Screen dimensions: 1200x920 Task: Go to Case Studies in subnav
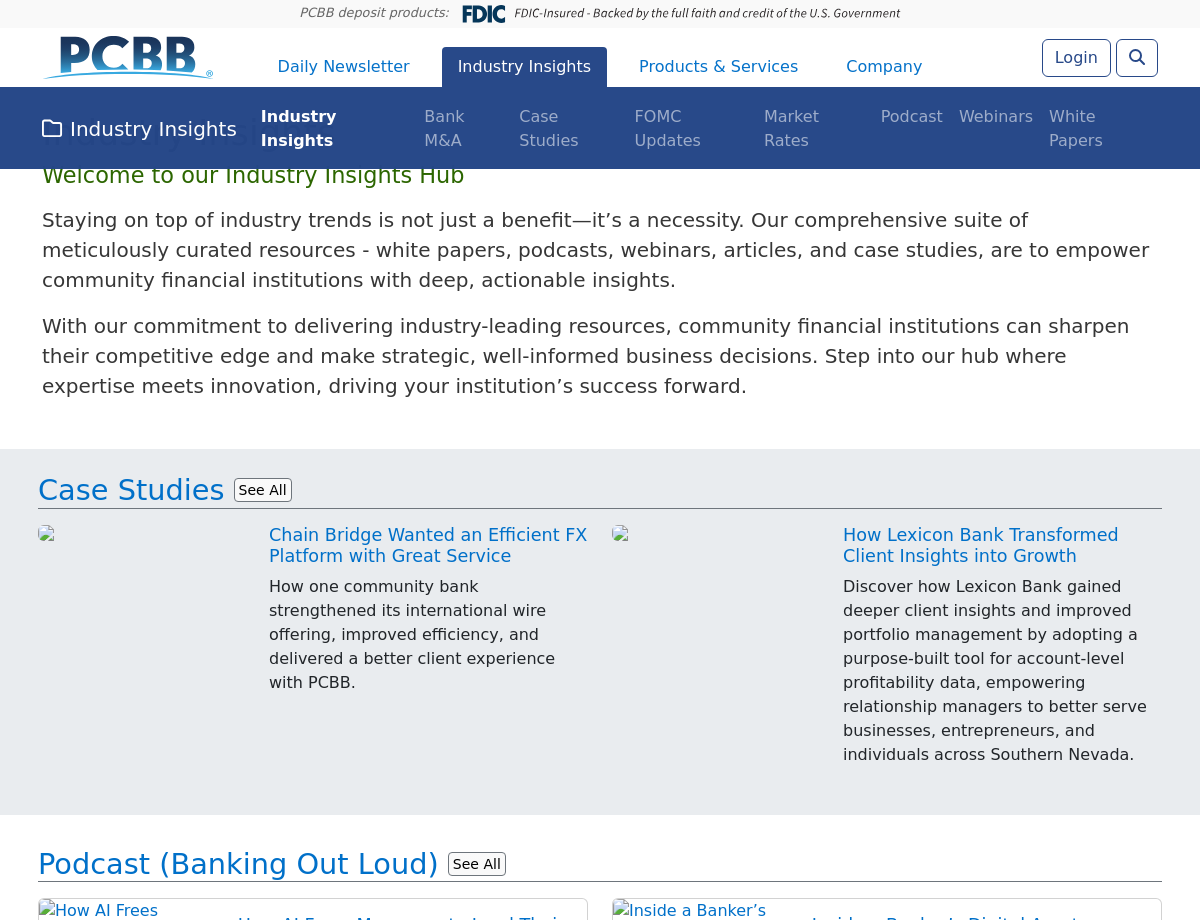(x=548, y=129)
